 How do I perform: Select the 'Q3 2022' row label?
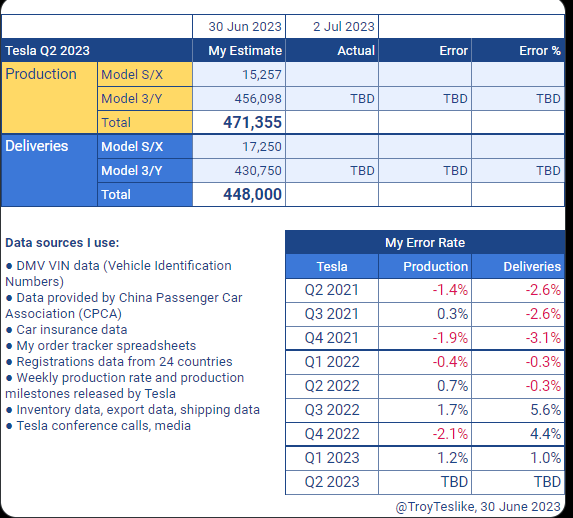332,410
